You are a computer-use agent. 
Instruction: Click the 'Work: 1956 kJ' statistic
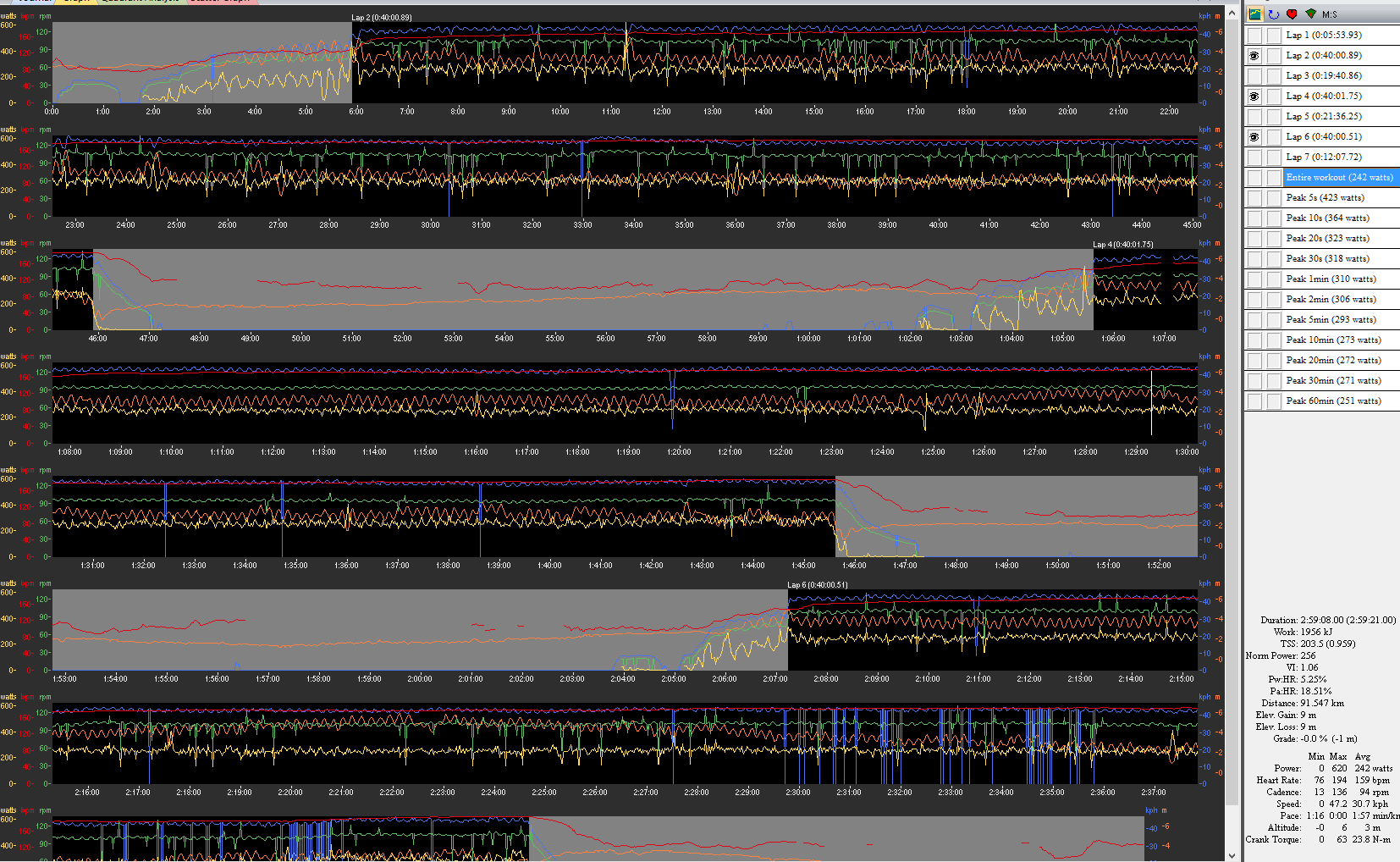(1303, 632)
